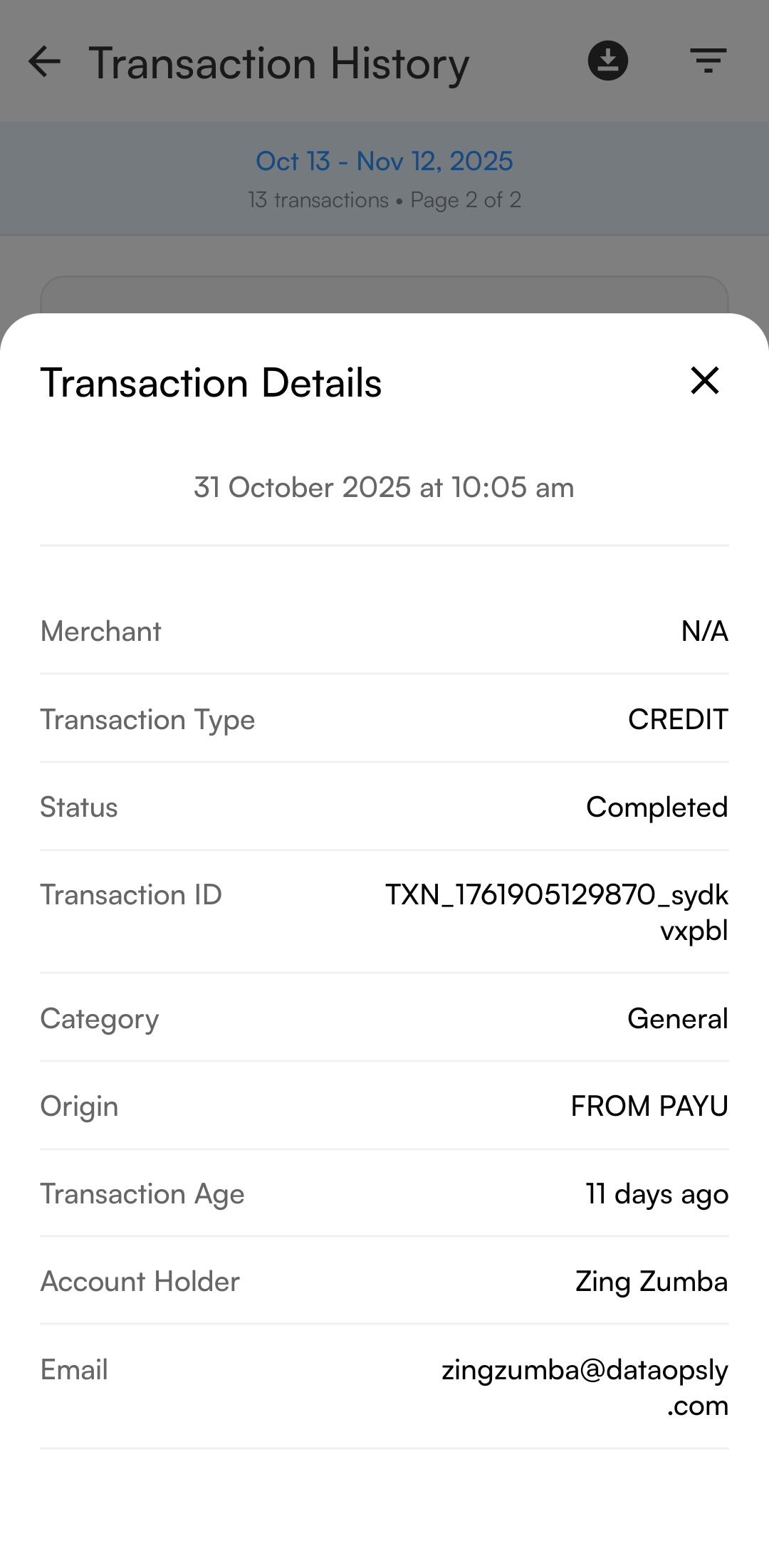Click the Transaction Details heading

pyautogui.click(x=211, y=383)
